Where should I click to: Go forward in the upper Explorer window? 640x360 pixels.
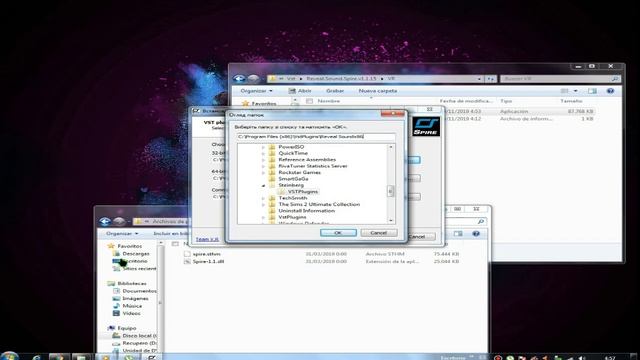click(253, 78)
